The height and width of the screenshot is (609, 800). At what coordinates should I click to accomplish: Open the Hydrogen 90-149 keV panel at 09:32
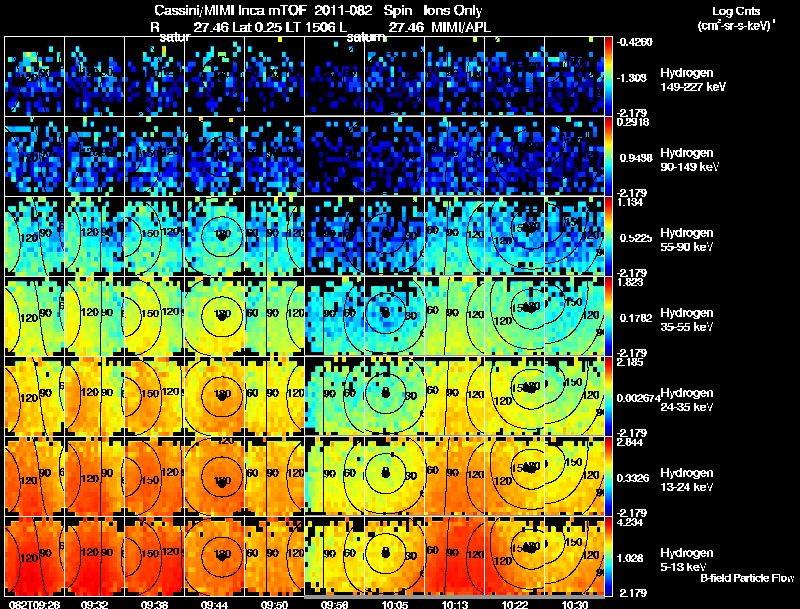[x=95, y=156]
